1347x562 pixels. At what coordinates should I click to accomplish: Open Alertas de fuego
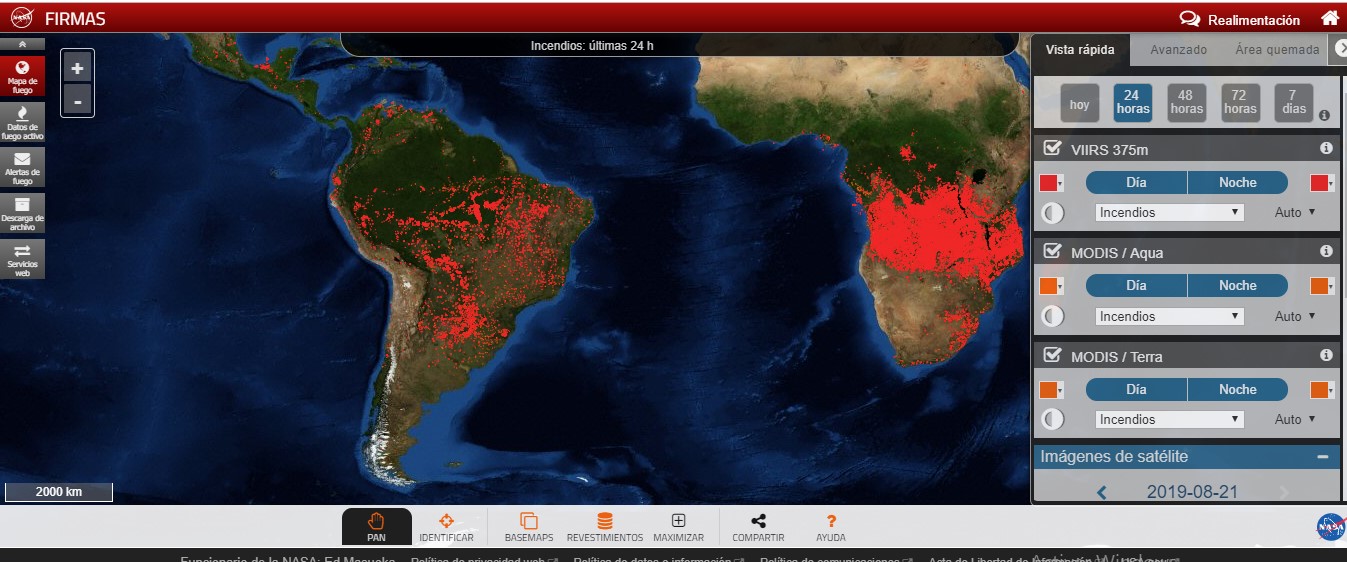(22, 167)
